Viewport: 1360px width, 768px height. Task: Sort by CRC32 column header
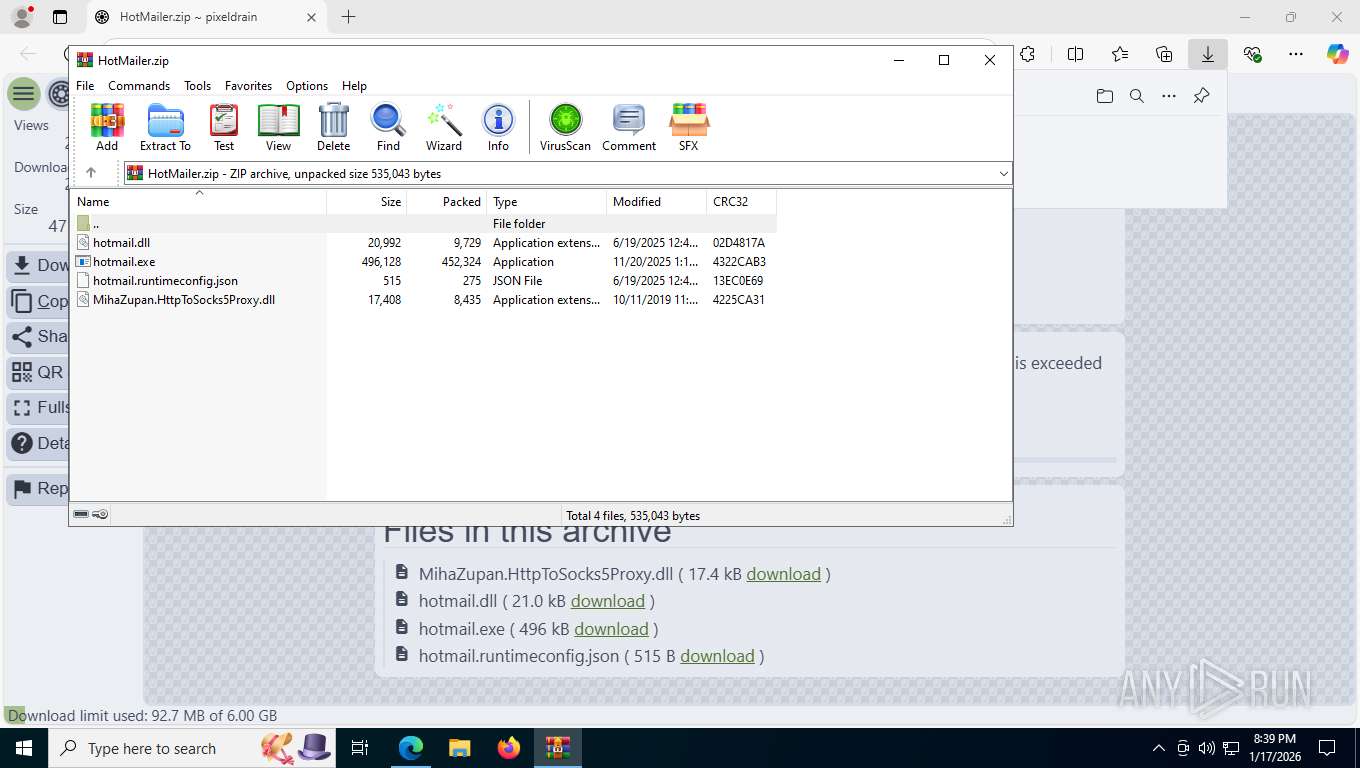click(x=741, y=201)
